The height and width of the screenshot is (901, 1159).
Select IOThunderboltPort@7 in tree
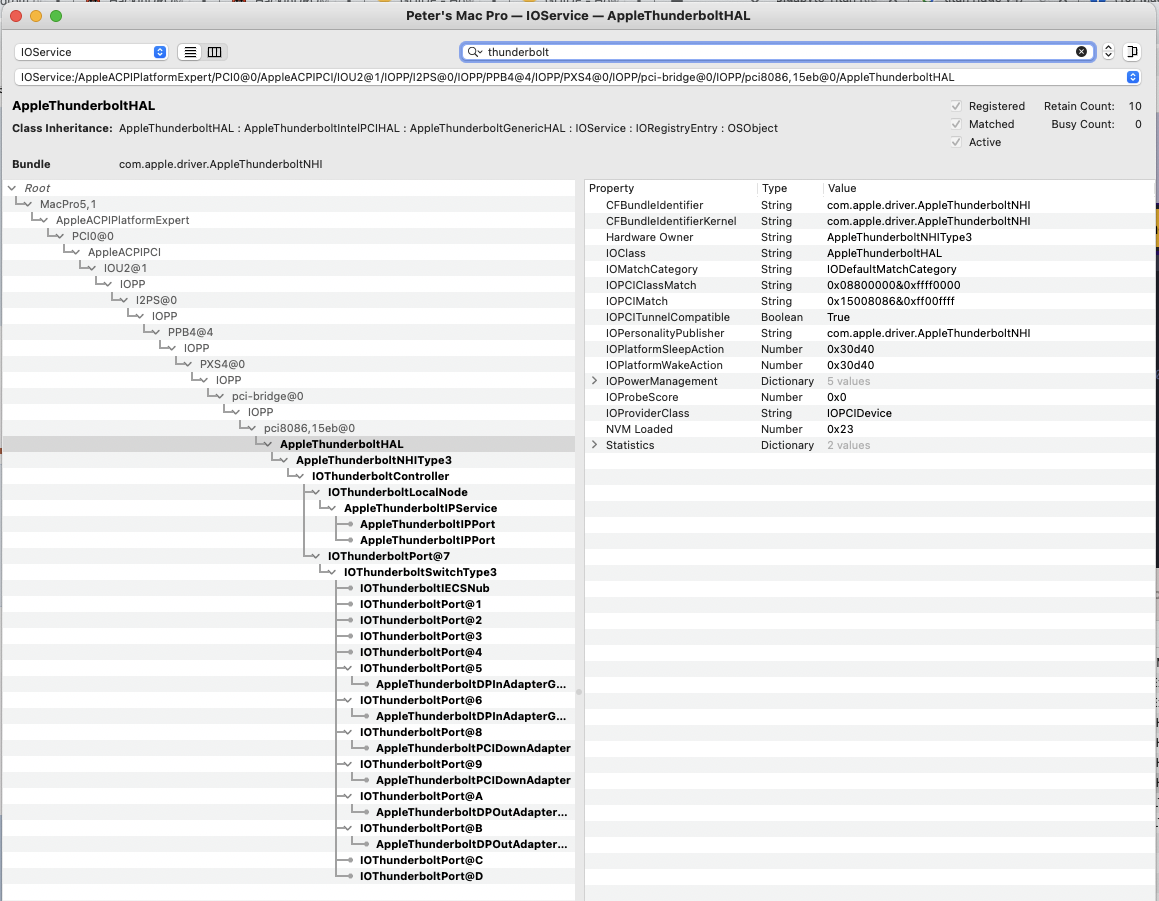tap(388, 557)
